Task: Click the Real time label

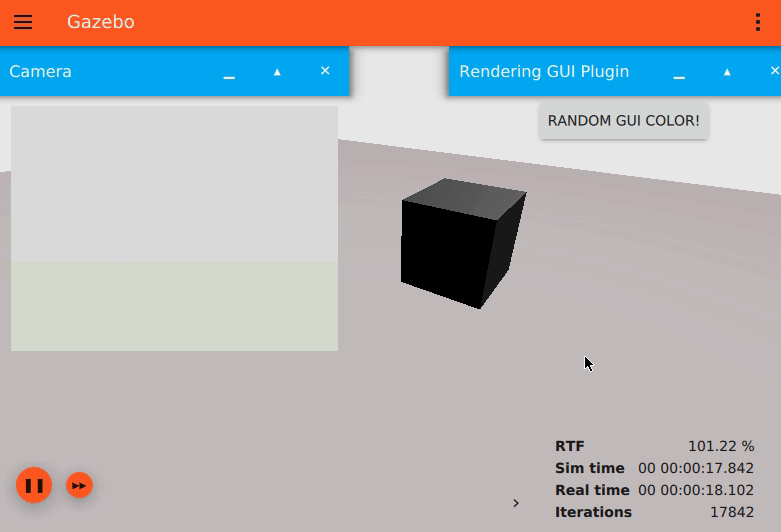Action: (592, 490)
